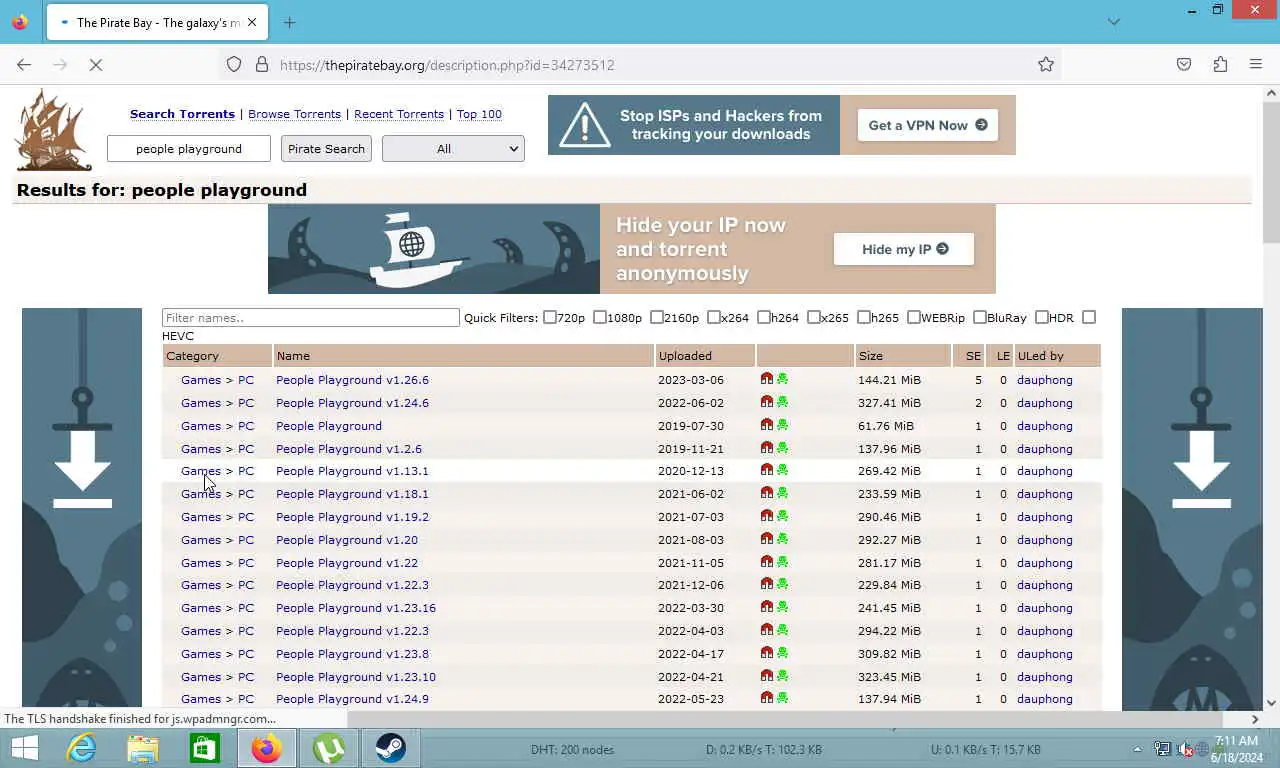This screenshot has width=1280, height=768.
Task: Click green skull icon for People Playground v1.23.8
Action: (x=782, y=653)
